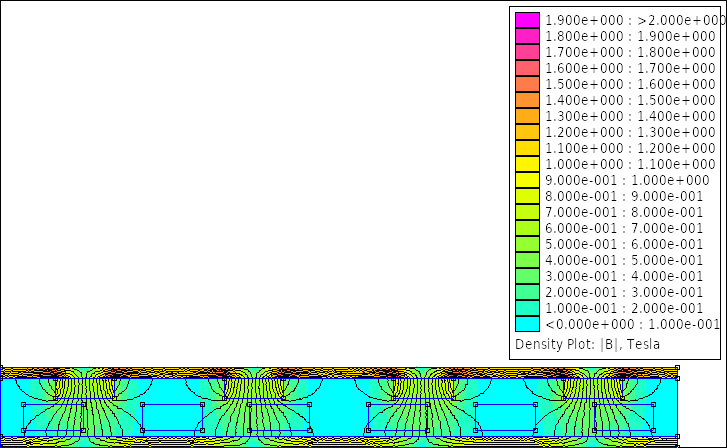Click the swatch beside 1.600e+000 : 1.700e+000
The width and height of the screenshot is (727, 448).
coord(527,68)
